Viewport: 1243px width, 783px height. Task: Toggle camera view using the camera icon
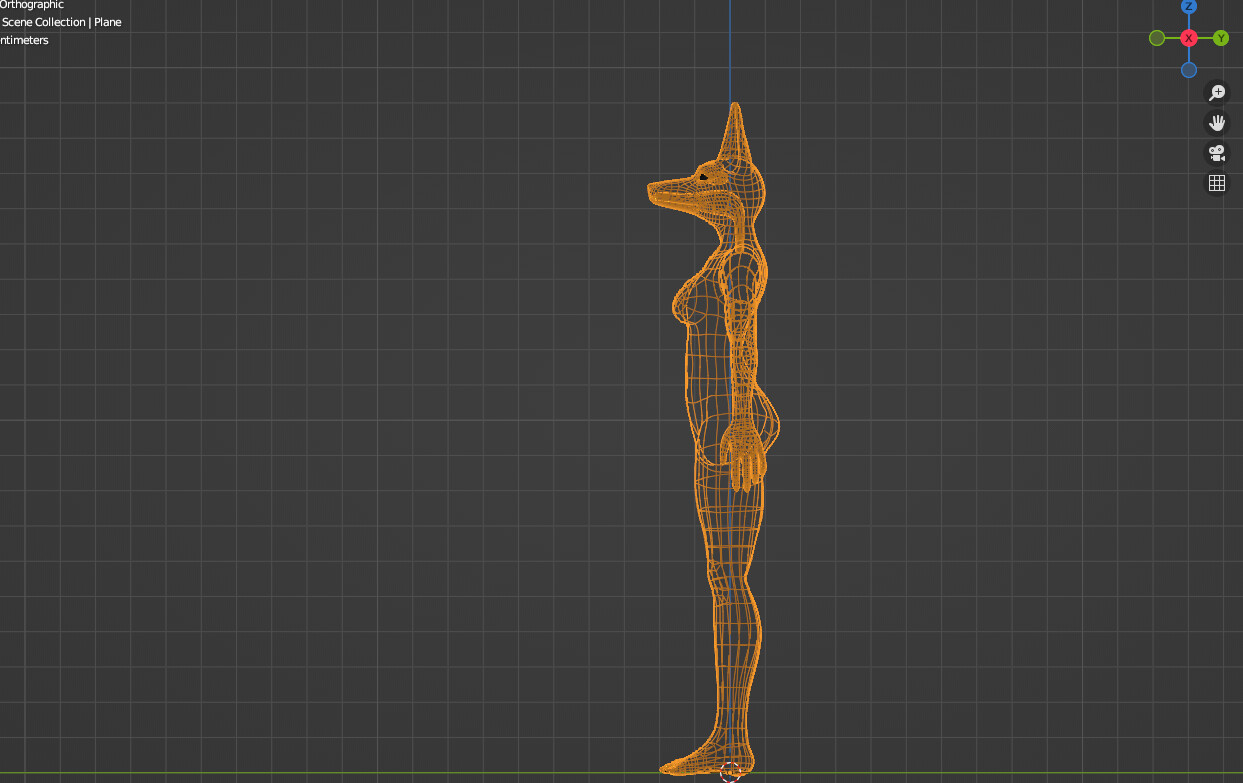1216,153
